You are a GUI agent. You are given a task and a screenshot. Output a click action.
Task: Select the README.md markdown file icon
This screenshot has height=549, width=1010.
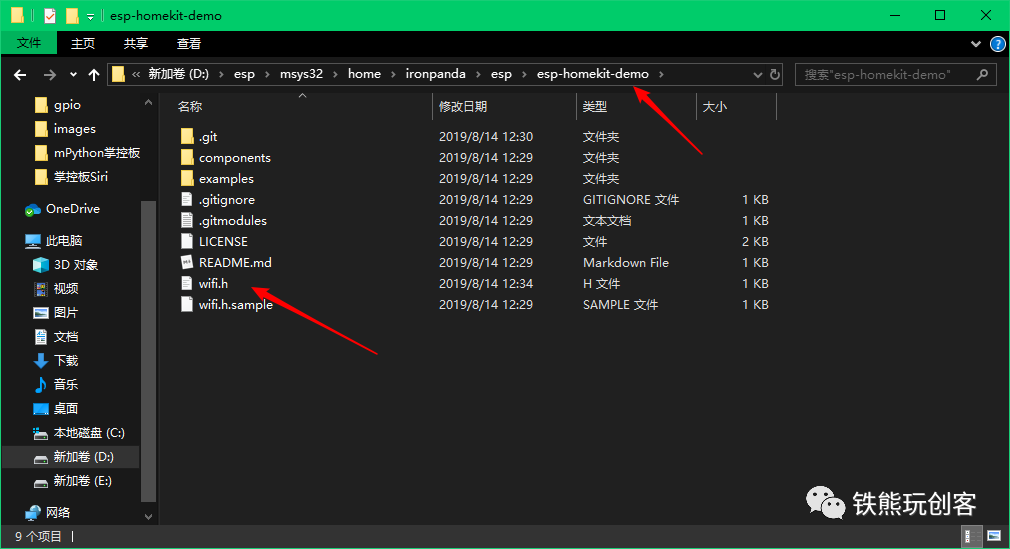pyautogui.click(x=187, y=262)
